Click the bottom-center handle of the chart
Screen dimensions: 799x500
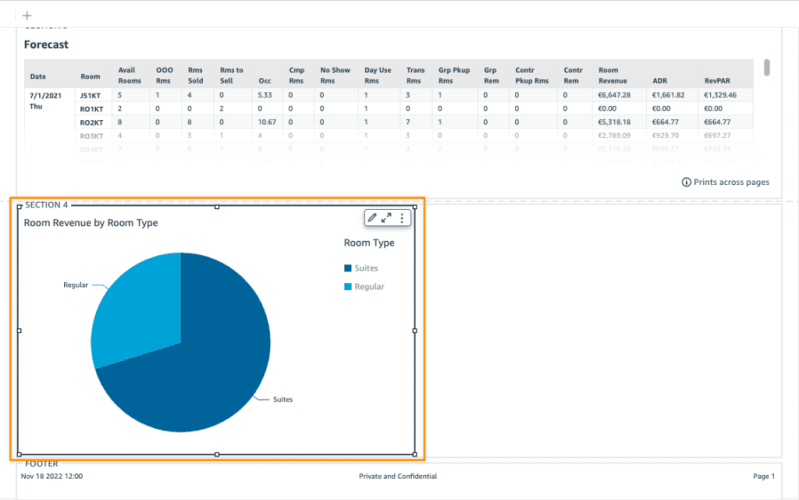click(217, 454)
